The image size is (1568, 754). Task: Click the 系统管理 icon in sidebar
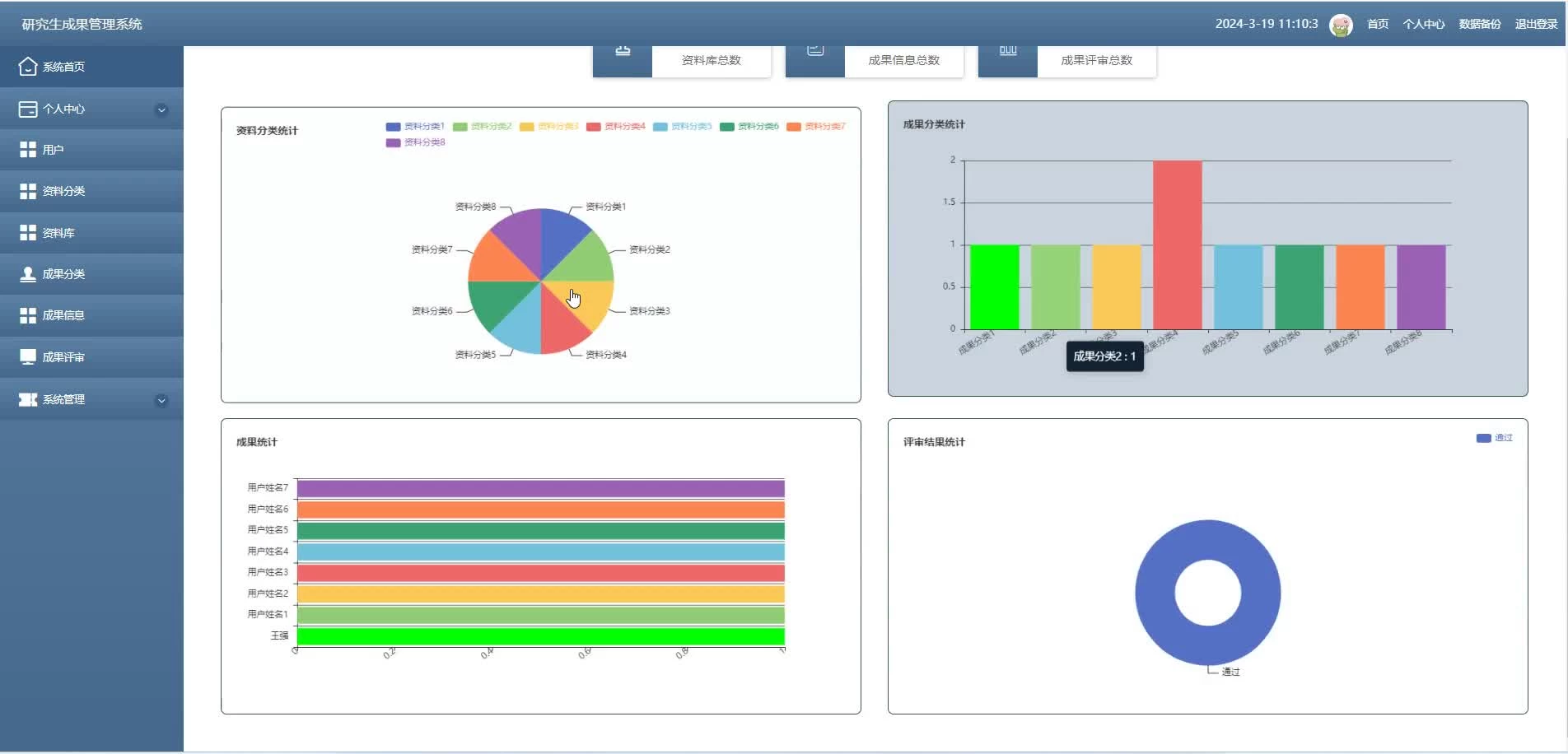pos(28,399)
